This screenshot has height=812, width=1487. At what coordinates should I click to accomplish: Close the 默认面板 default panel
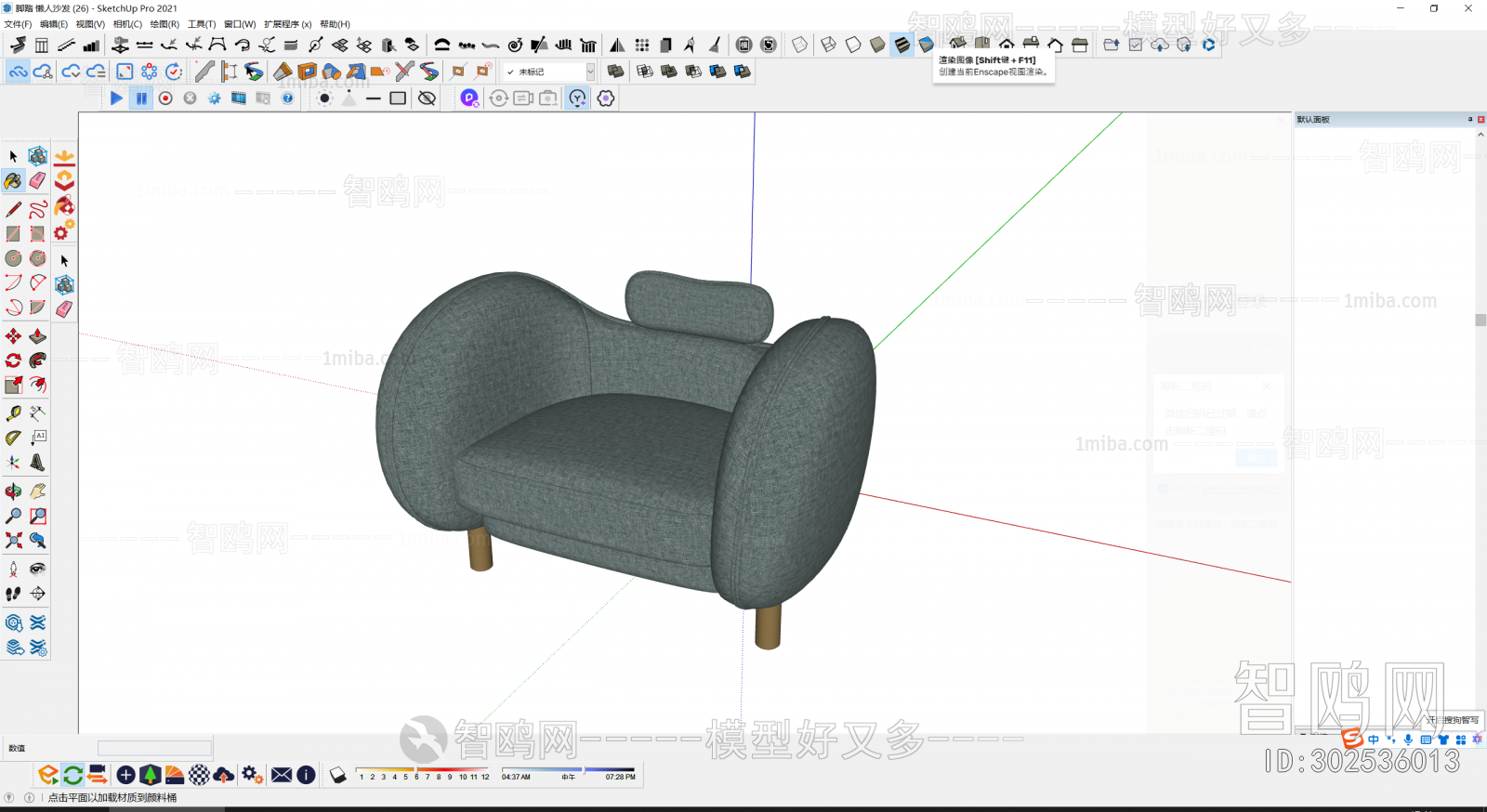tap(1480, 119)
